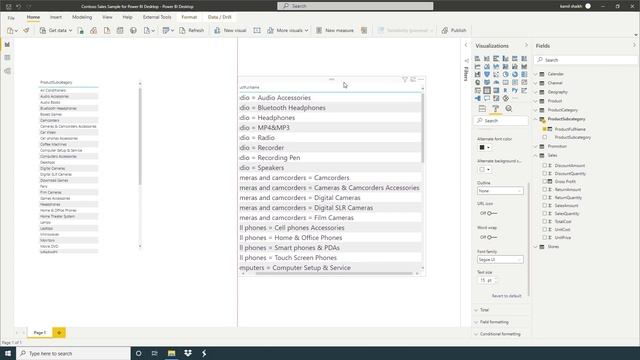Click the format options search box
Screen dimensions: 640x360
click(x=501, y=121)
